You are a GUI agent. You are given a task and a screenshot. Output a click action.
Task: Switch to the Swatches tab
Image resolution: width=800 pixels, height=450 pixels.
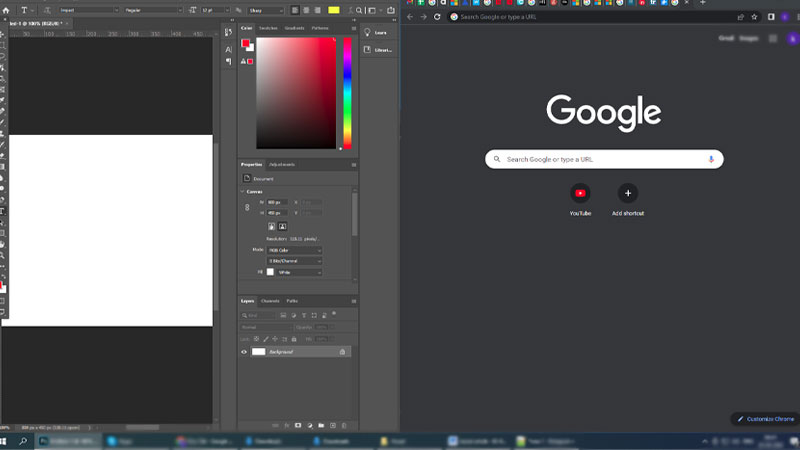pyautogui.click(x=268, y=28)
